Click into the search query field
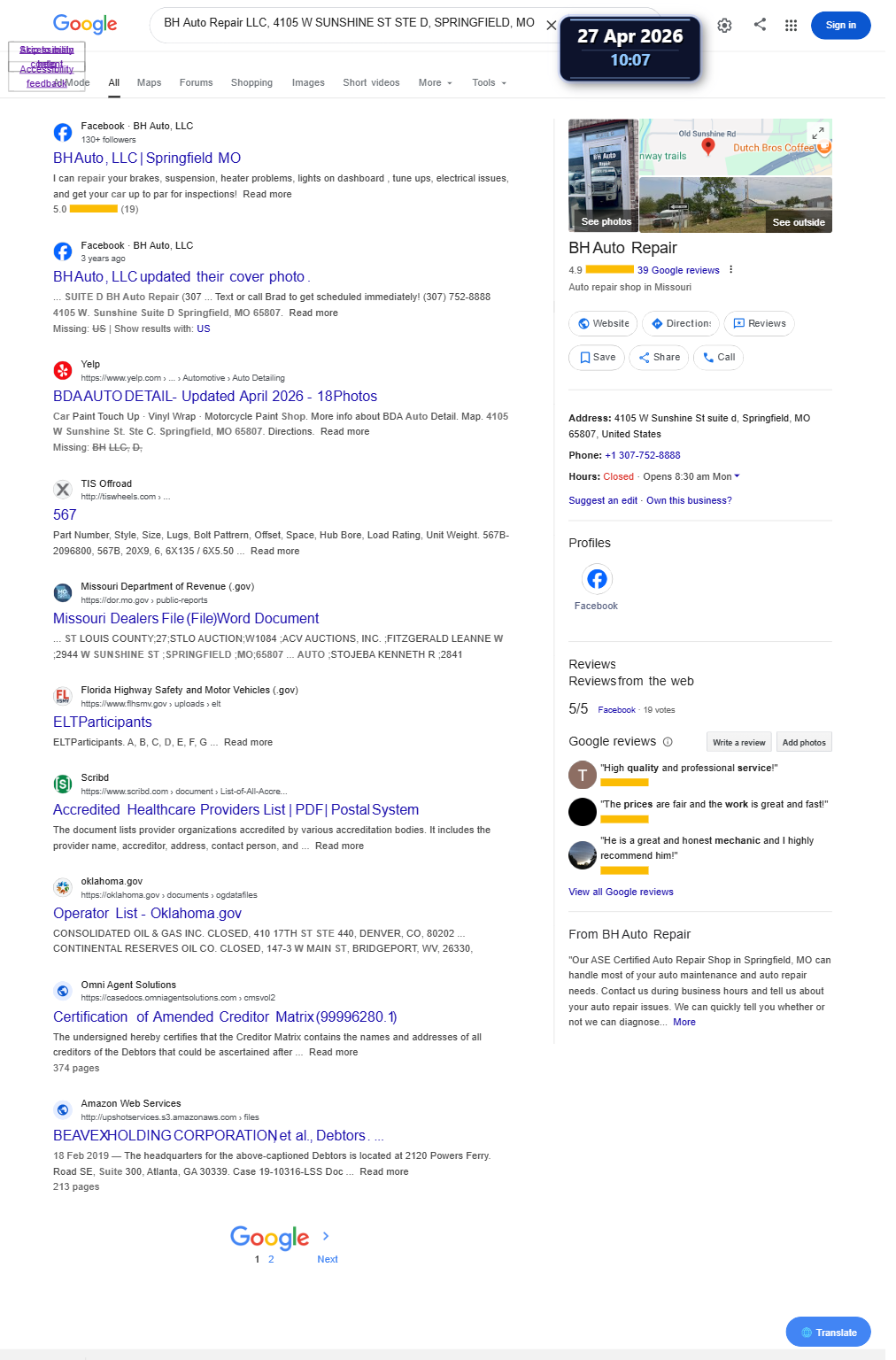The height and width of the screenshot is (1360, 896). coord(349,23)
